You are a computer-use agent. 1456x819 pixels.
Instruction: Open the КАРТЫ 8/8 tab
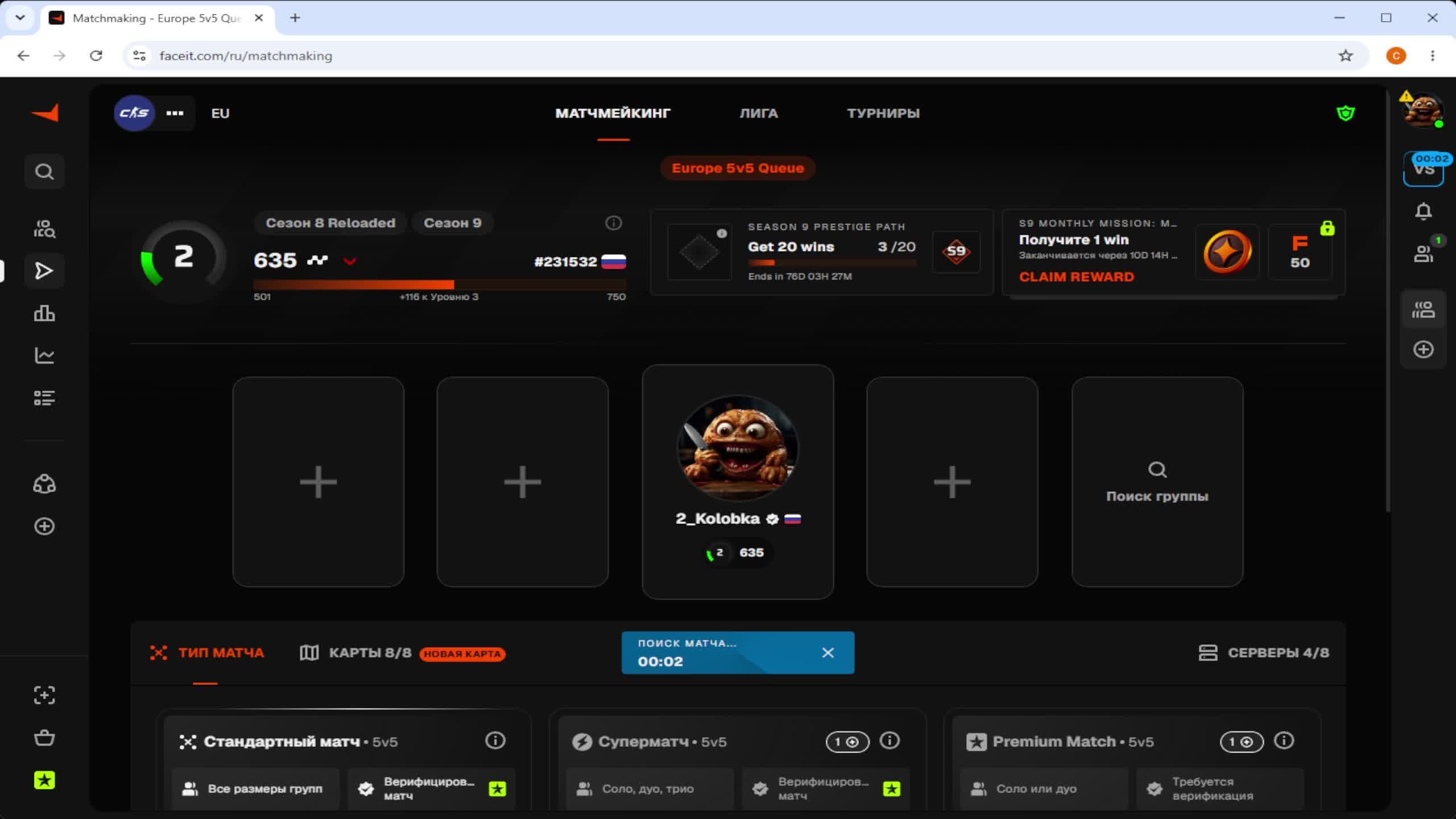pyautogui.click(x=355, y=652)
